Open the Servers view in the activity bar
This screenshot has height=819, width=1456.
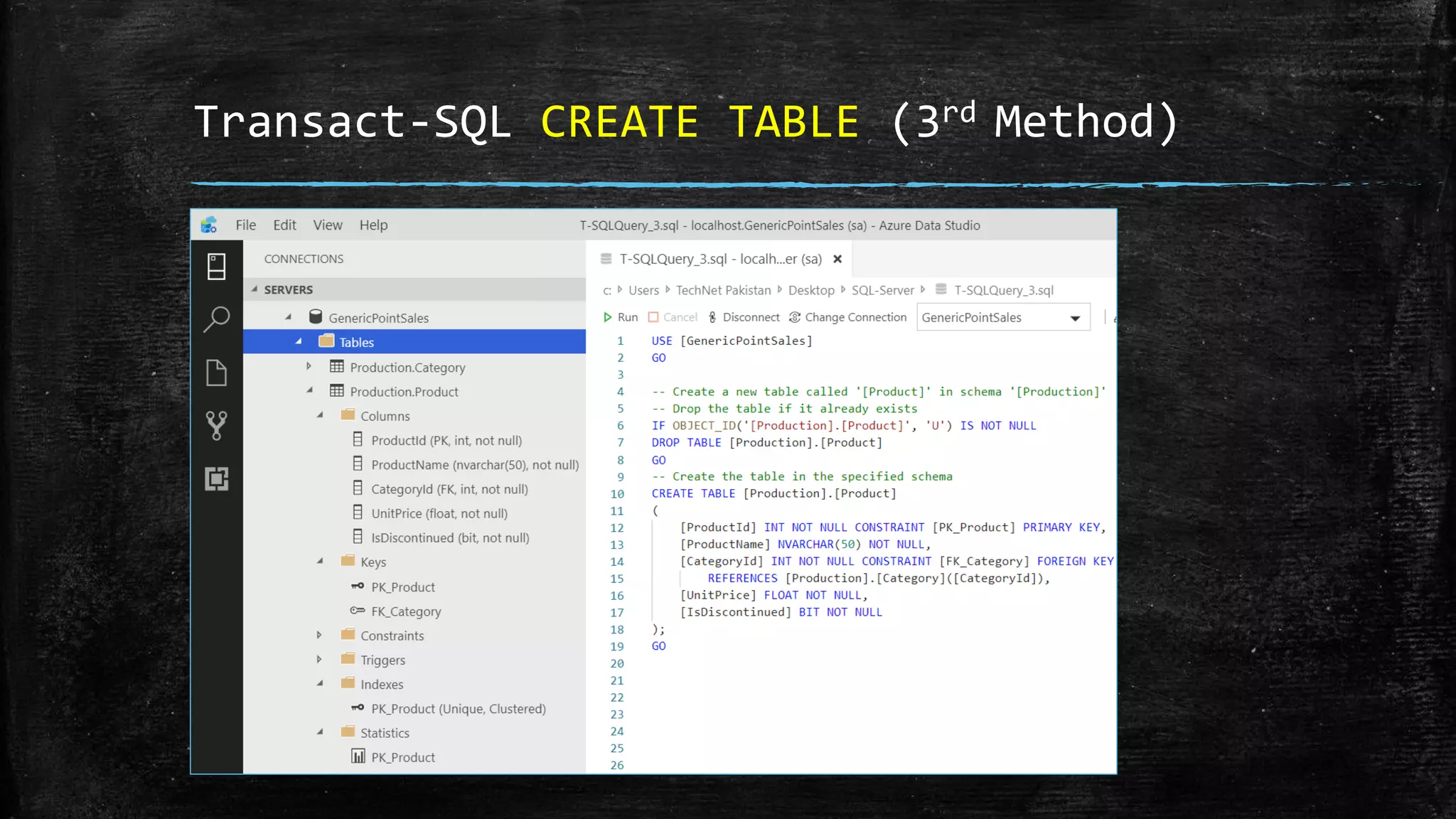216,267
